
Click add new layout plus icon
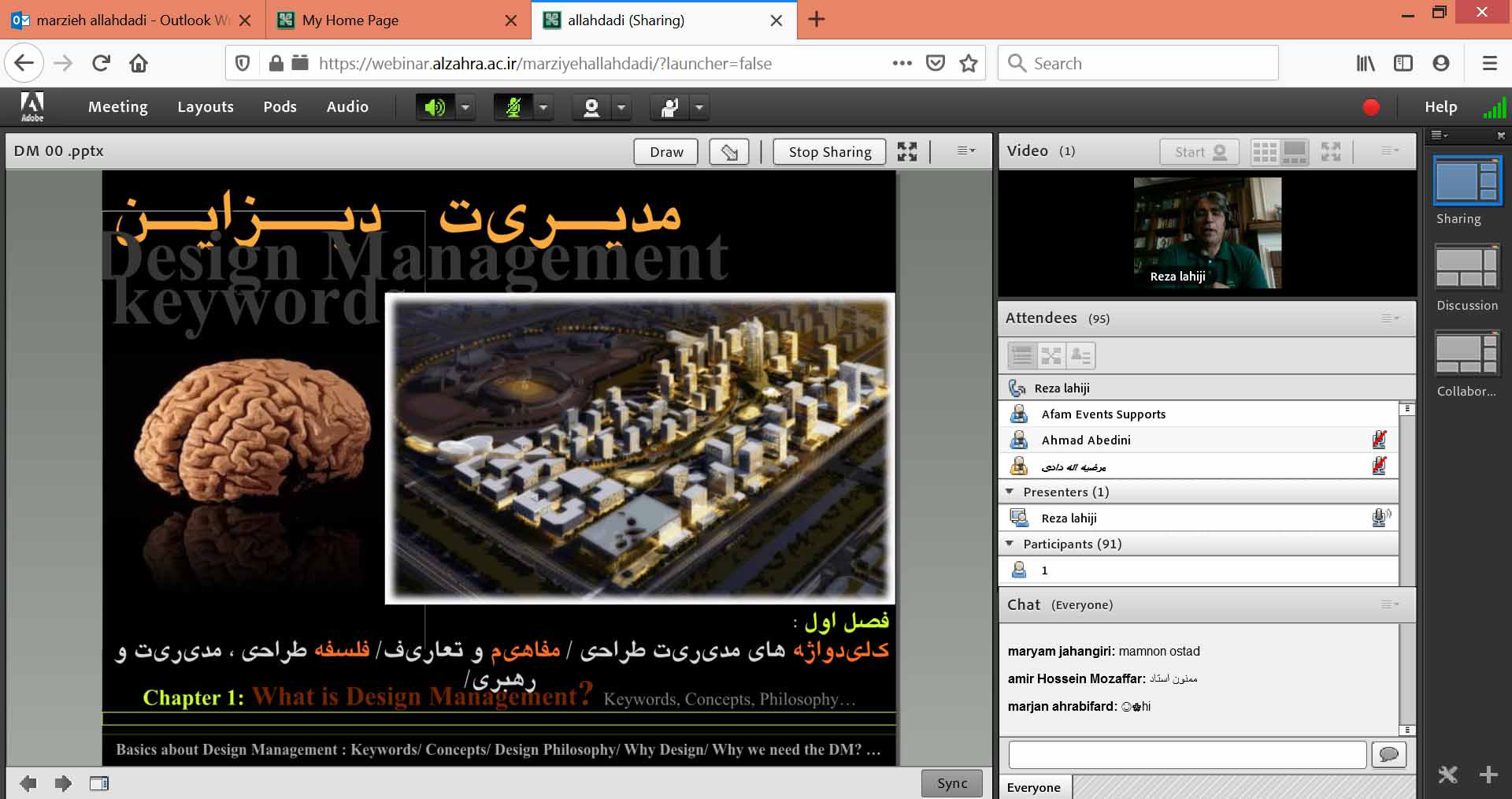1488,775
